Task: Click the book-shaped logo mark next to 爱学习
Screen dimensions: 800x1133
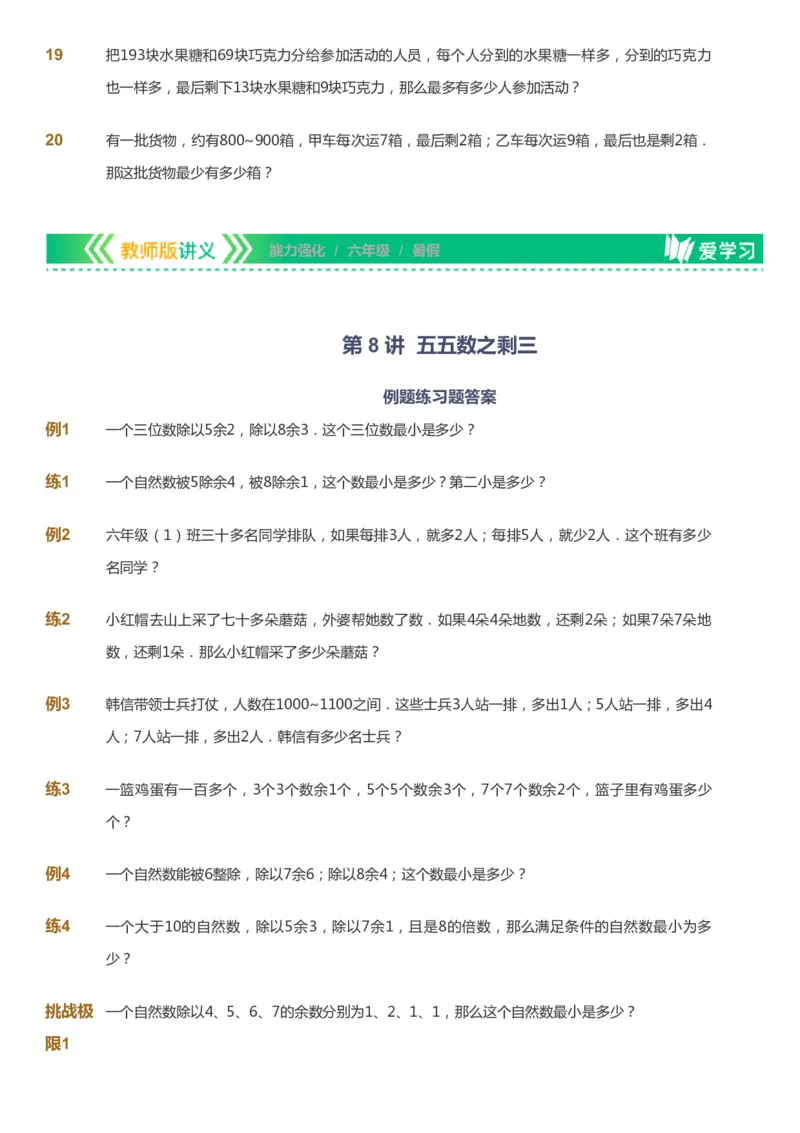Action: tap(681, 248)
